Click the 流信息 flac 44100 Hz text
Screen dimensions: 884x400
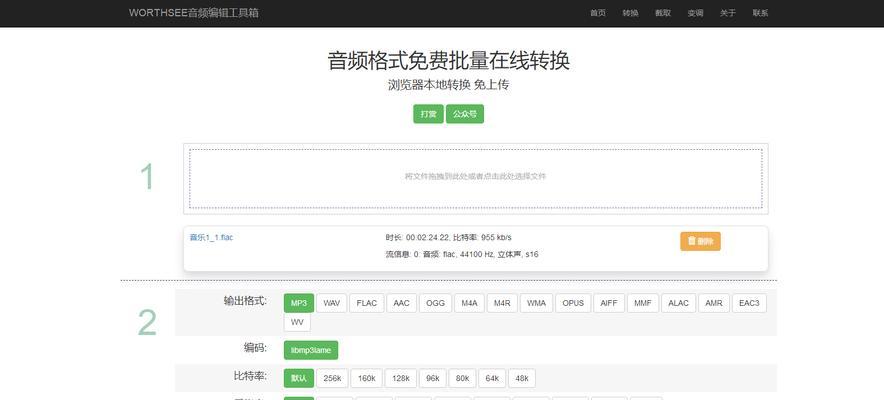(462, 254)
